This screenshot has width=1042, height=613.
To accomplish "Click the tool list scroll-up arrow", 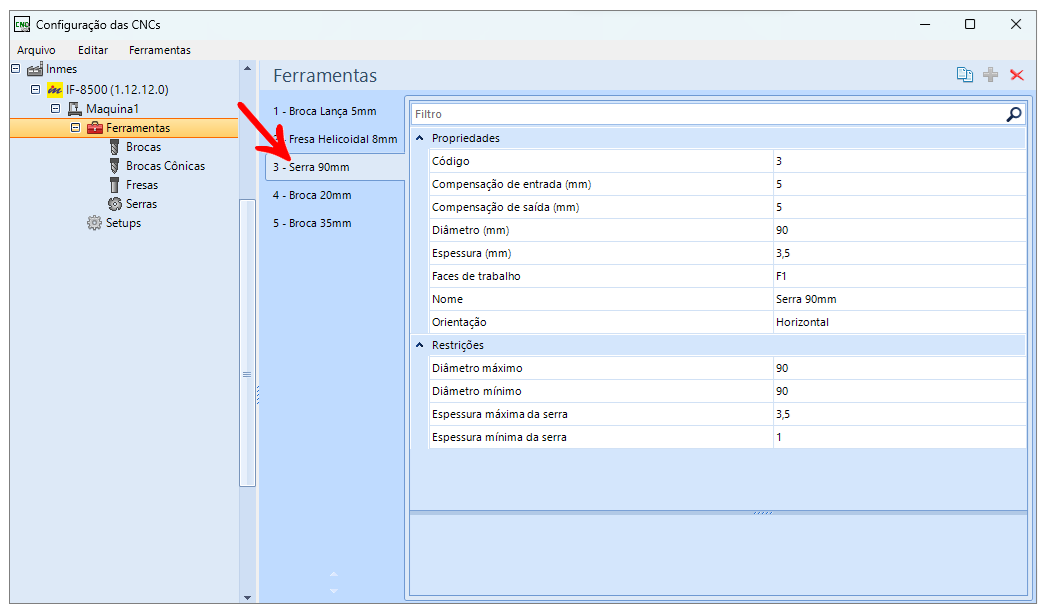I will point(334,574).
